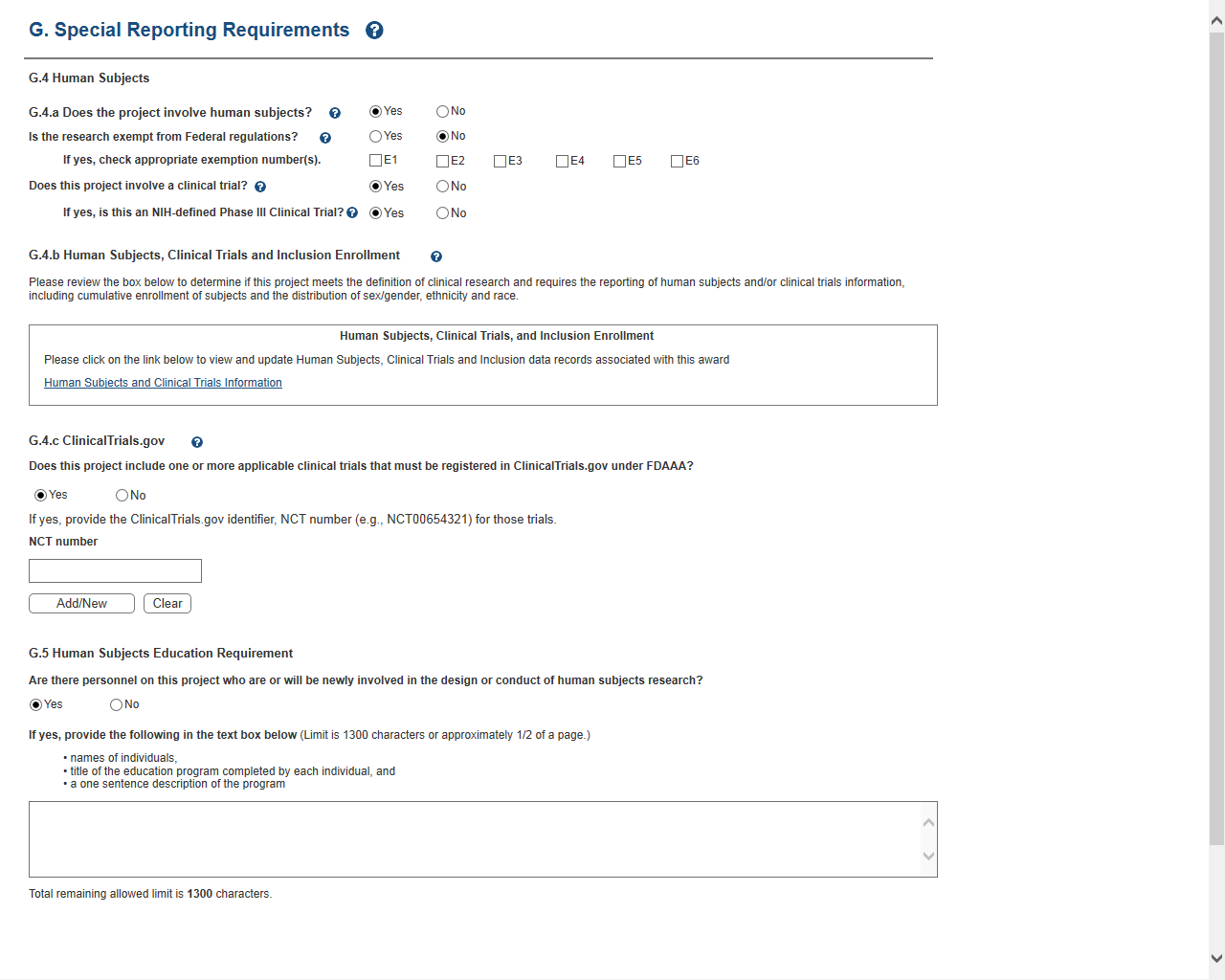Open help for Special Reporting Requirements heading
The height and width of the screenshot is (980, 1225).
pos(374,31)
